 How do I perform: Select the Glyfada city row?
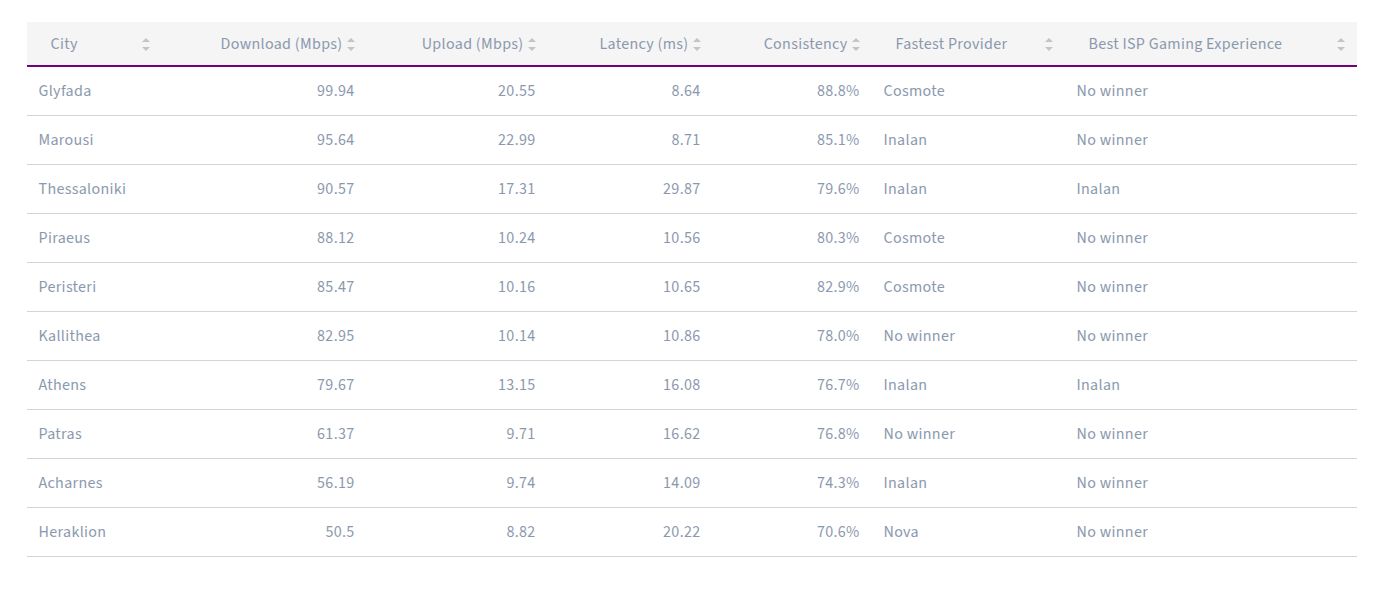point(65,91)
